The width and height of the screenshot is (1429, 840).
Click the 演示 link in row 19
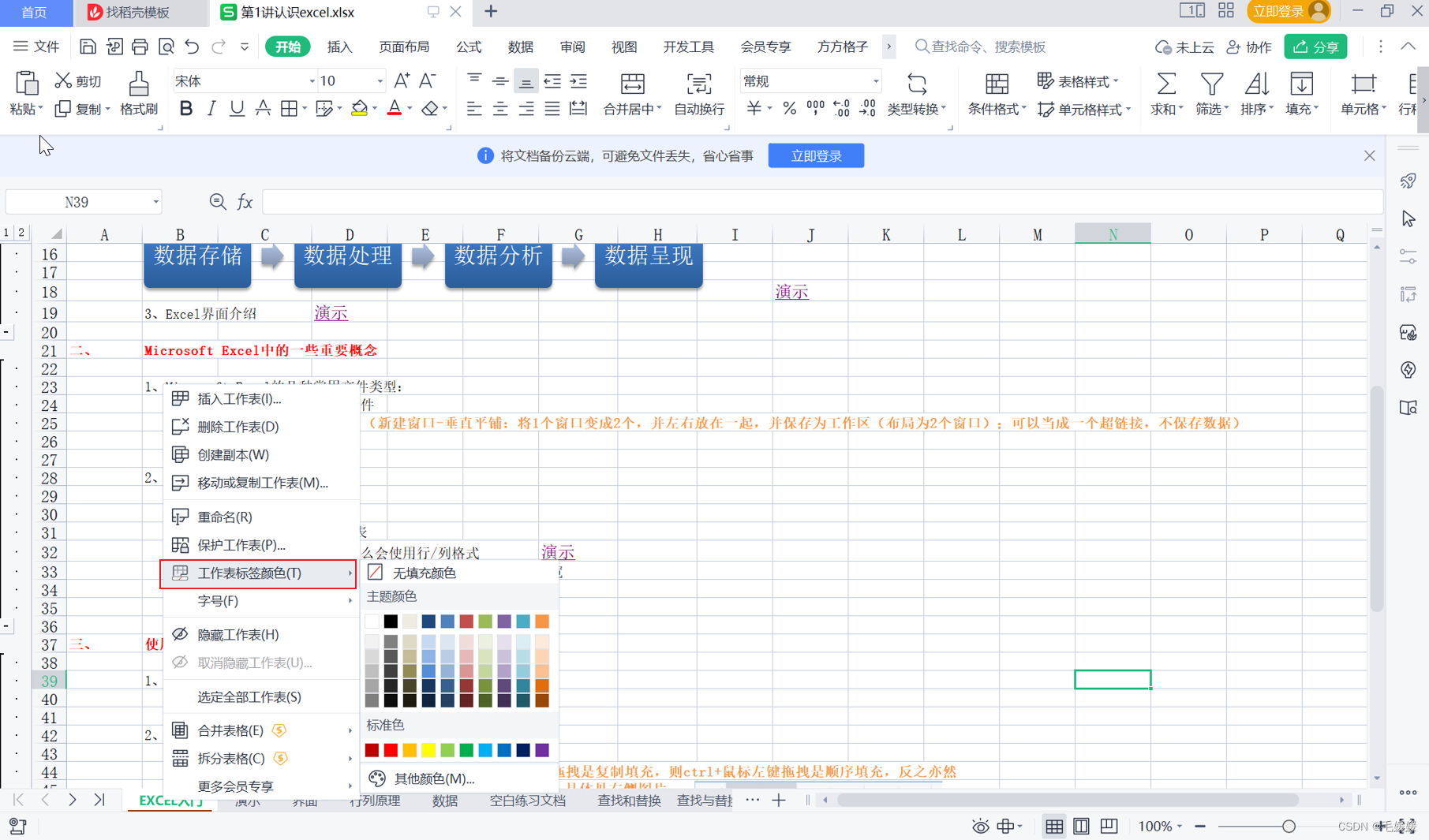tap(331, 313)
